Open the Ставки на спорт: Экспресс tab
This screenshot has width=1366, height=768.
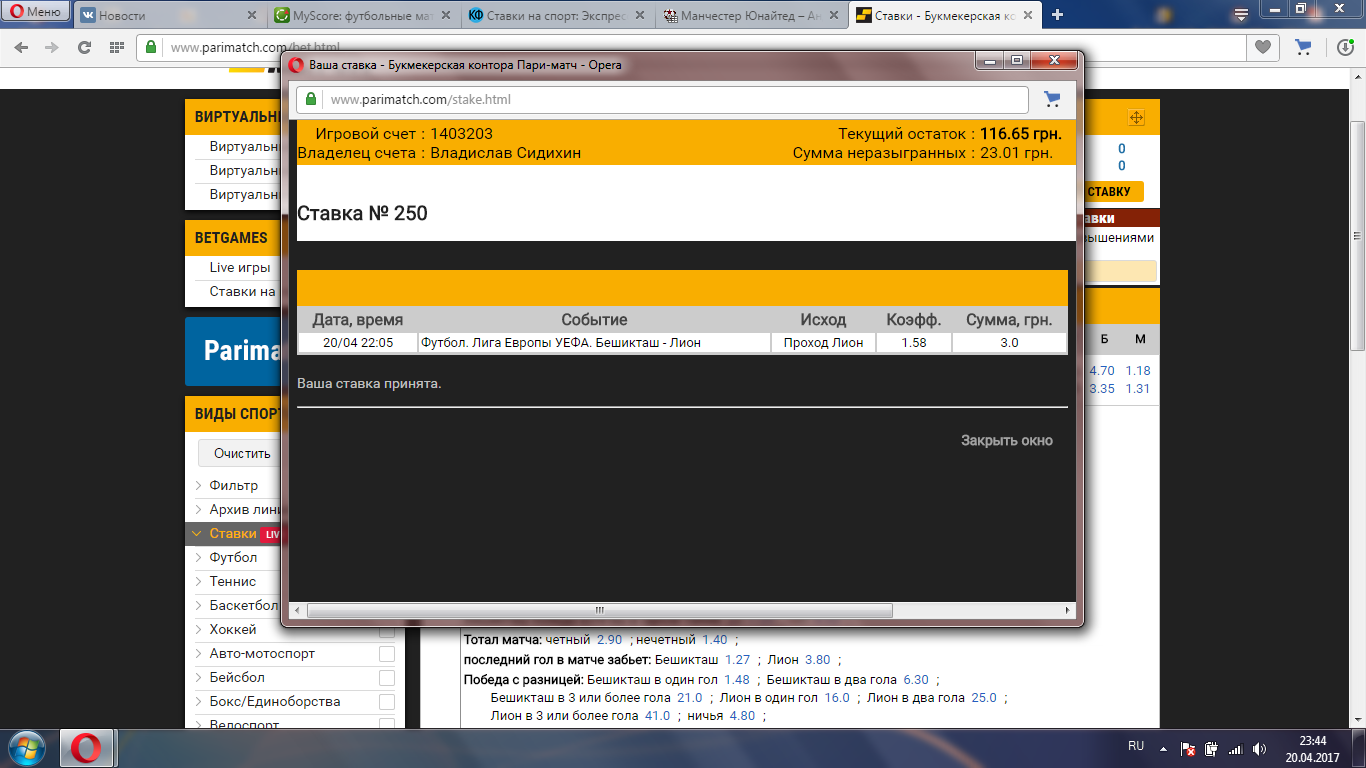point(557,15)
